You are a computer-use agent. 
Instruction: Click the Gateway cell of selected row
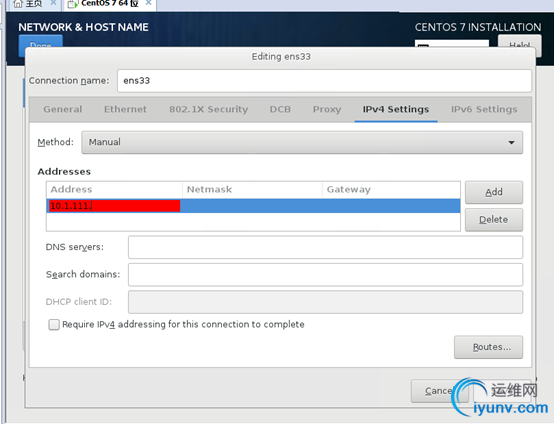(391, 206)
